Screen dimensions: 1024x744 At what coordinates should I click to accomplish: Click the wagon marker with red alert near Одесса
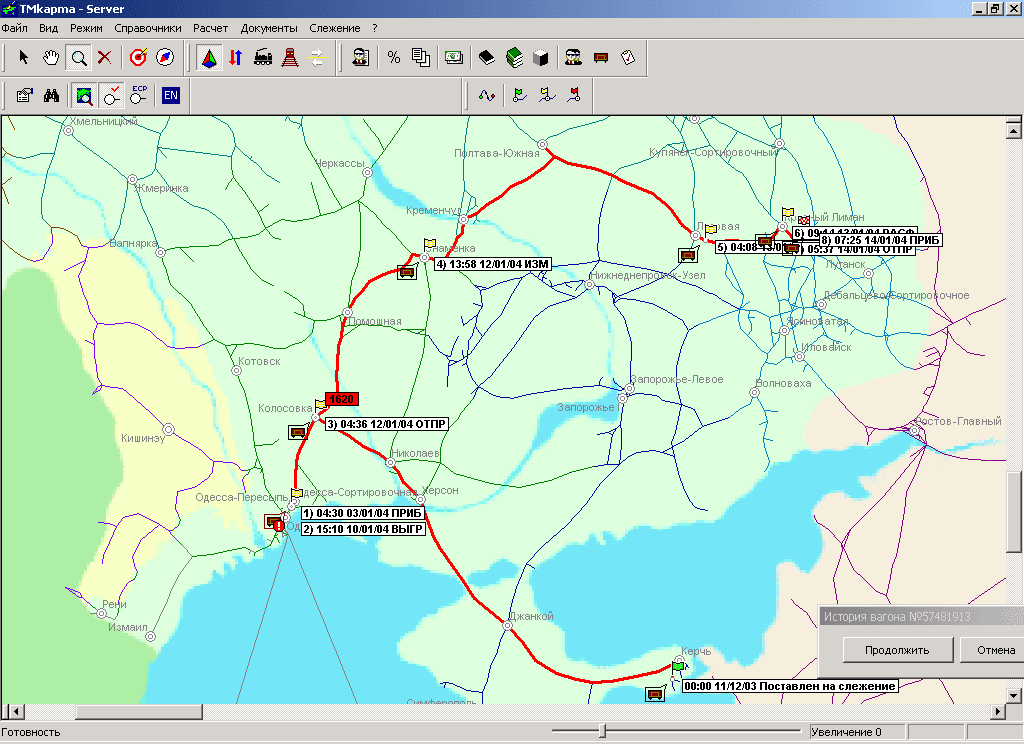[275, 522]
